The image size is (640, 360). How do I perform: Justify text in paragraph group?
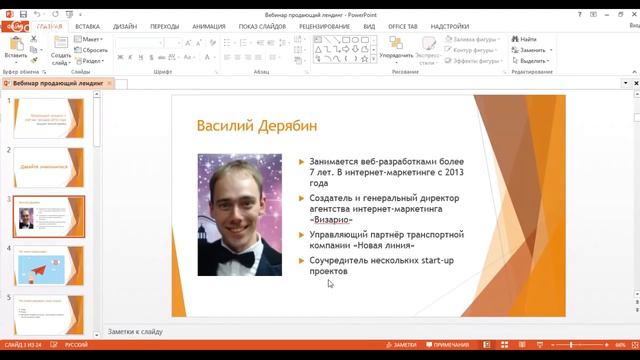click(x=258, y=57)
